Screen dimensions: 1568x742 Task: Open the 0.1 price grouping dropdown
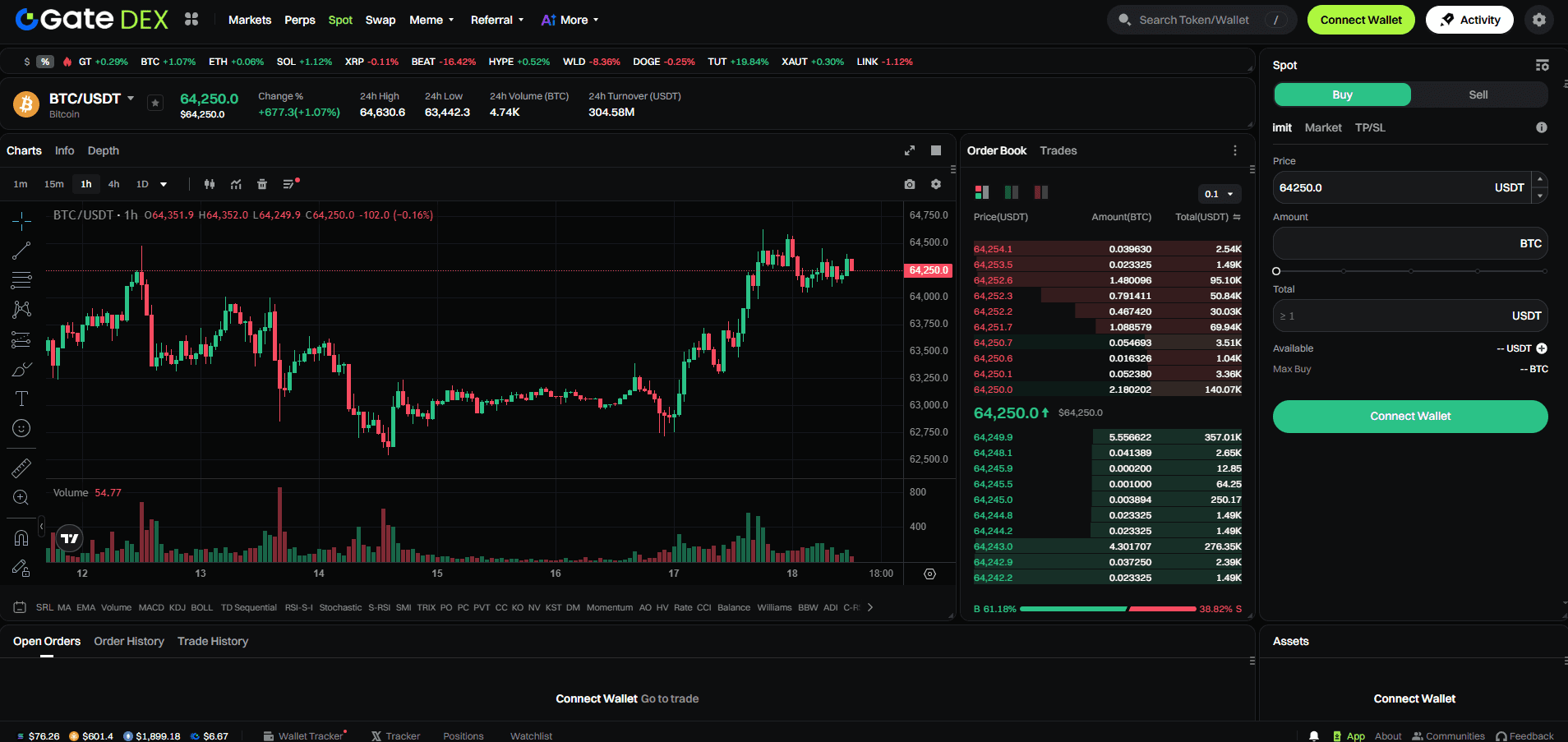point(1220,194)
